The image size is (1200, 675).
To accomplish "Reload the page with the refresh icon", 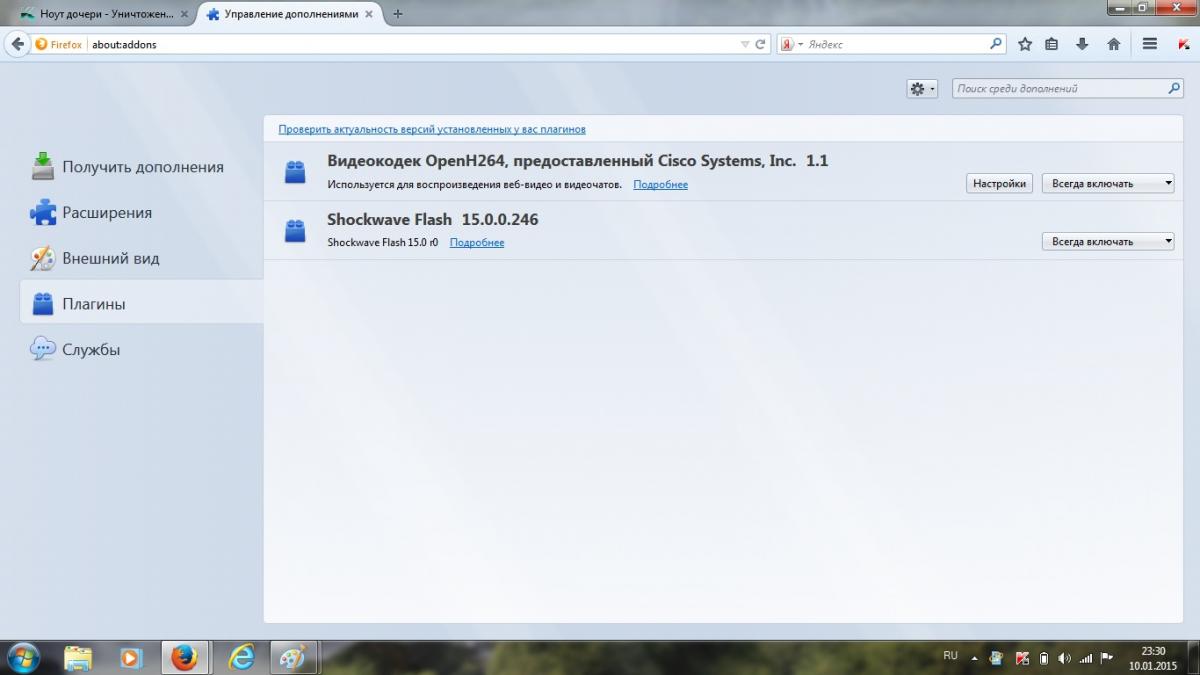I will tap(761, 45).
